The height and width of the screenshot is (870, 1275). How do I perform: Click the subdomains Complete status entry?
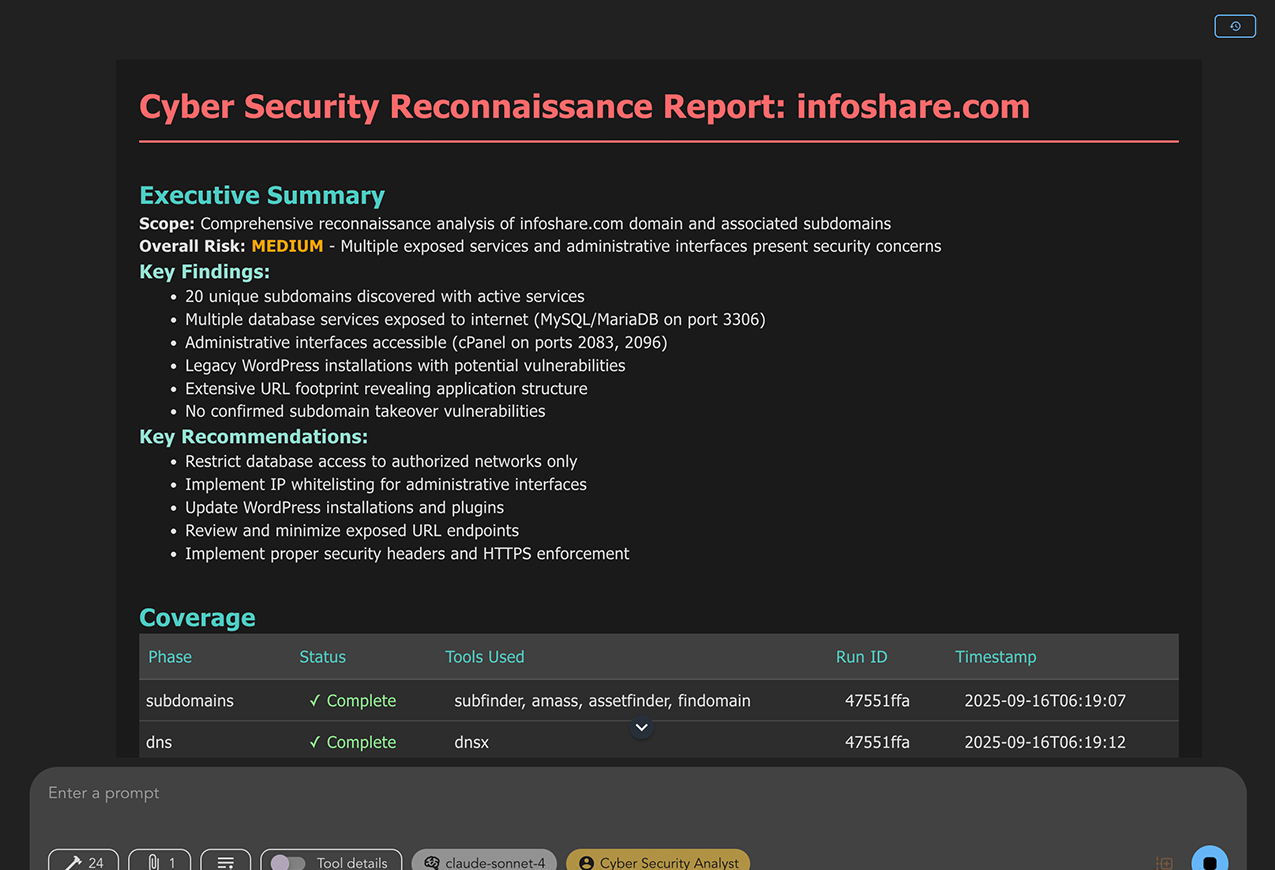pyautogui.click(x=351, y=701)
